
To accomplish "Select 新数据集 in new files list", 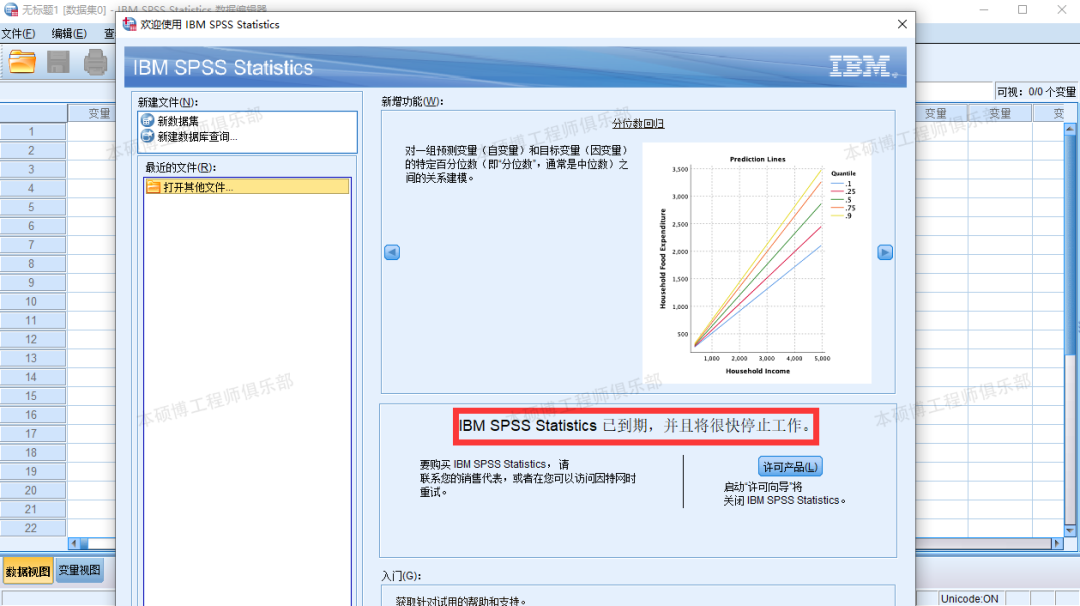I will [178, 121].
